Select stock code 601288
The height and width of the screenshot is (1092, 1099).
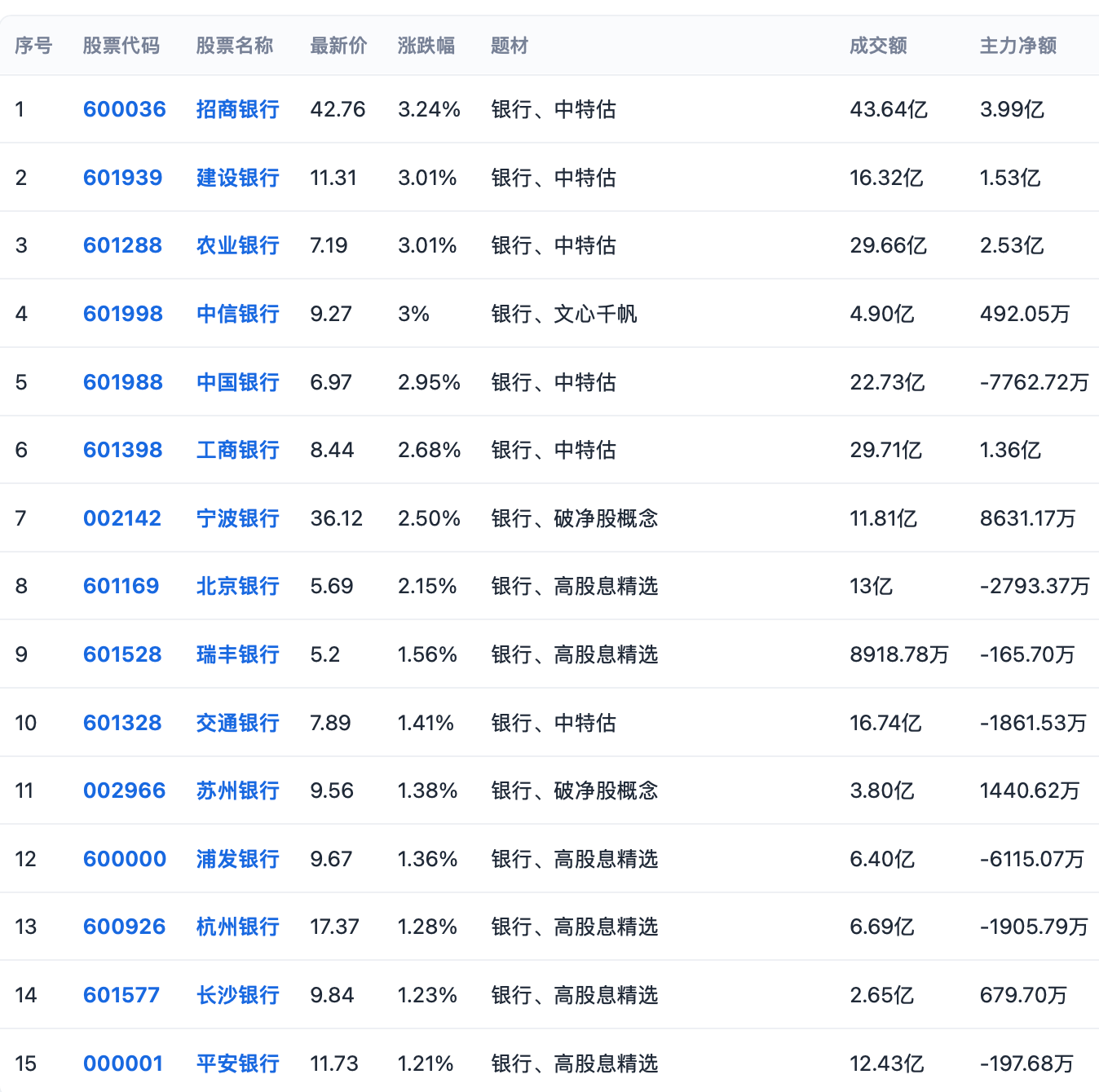tap(123, 245)
